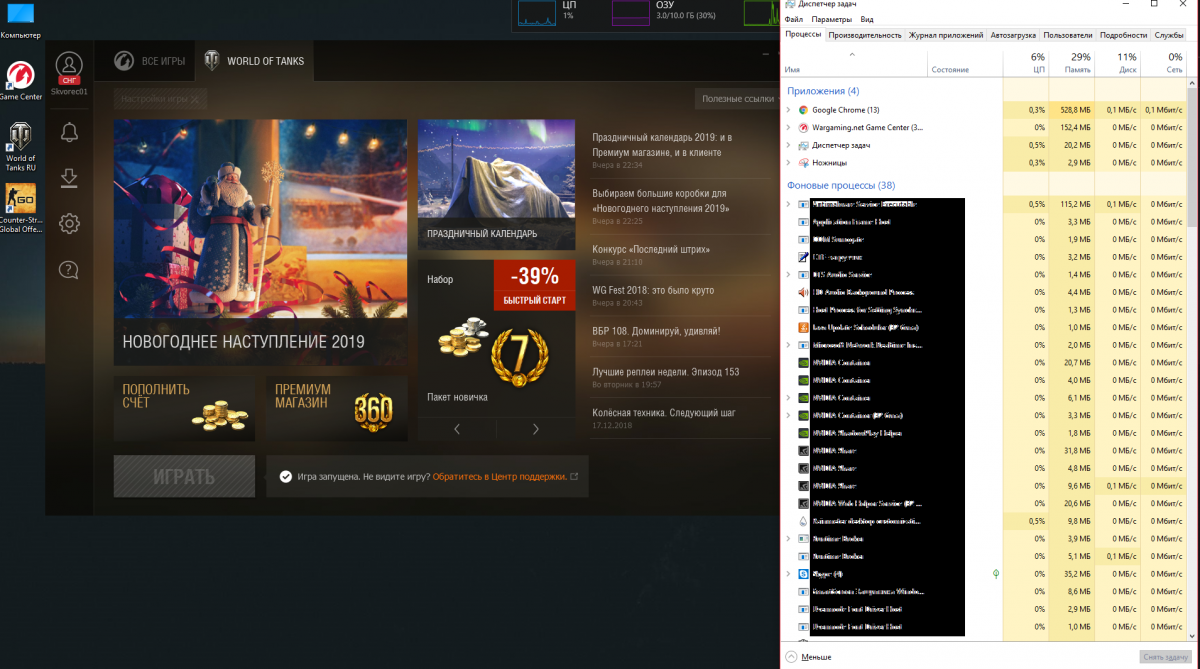Viewport: 1200px width, 669px height.
Task: Open the Вид menu in Task Manager
Action: point(867,19)
